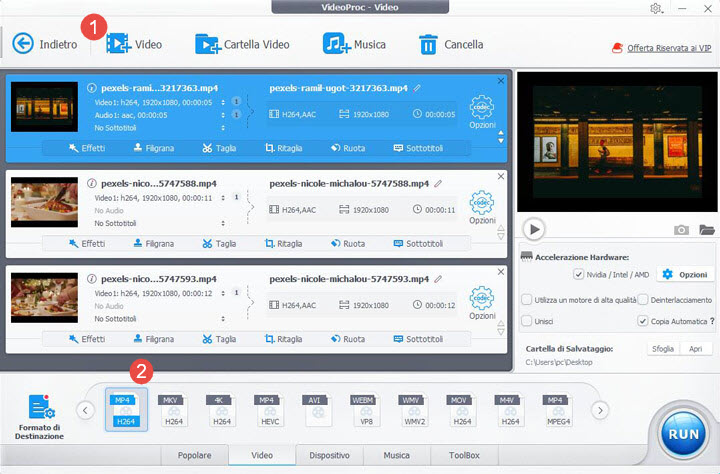Switch to the Video format tab
Screen dimensions: 720x474
[262, 455]
